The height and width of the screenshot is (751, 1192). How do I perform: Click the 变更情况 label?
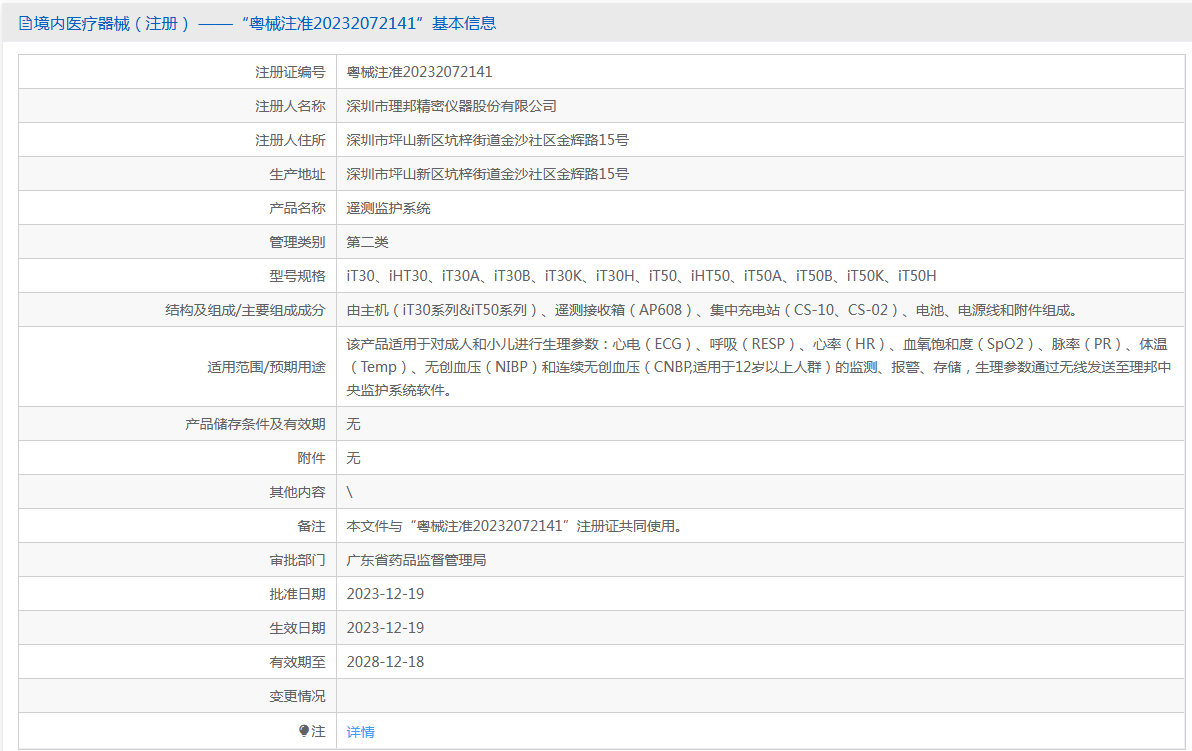click(x=296, y=696)
